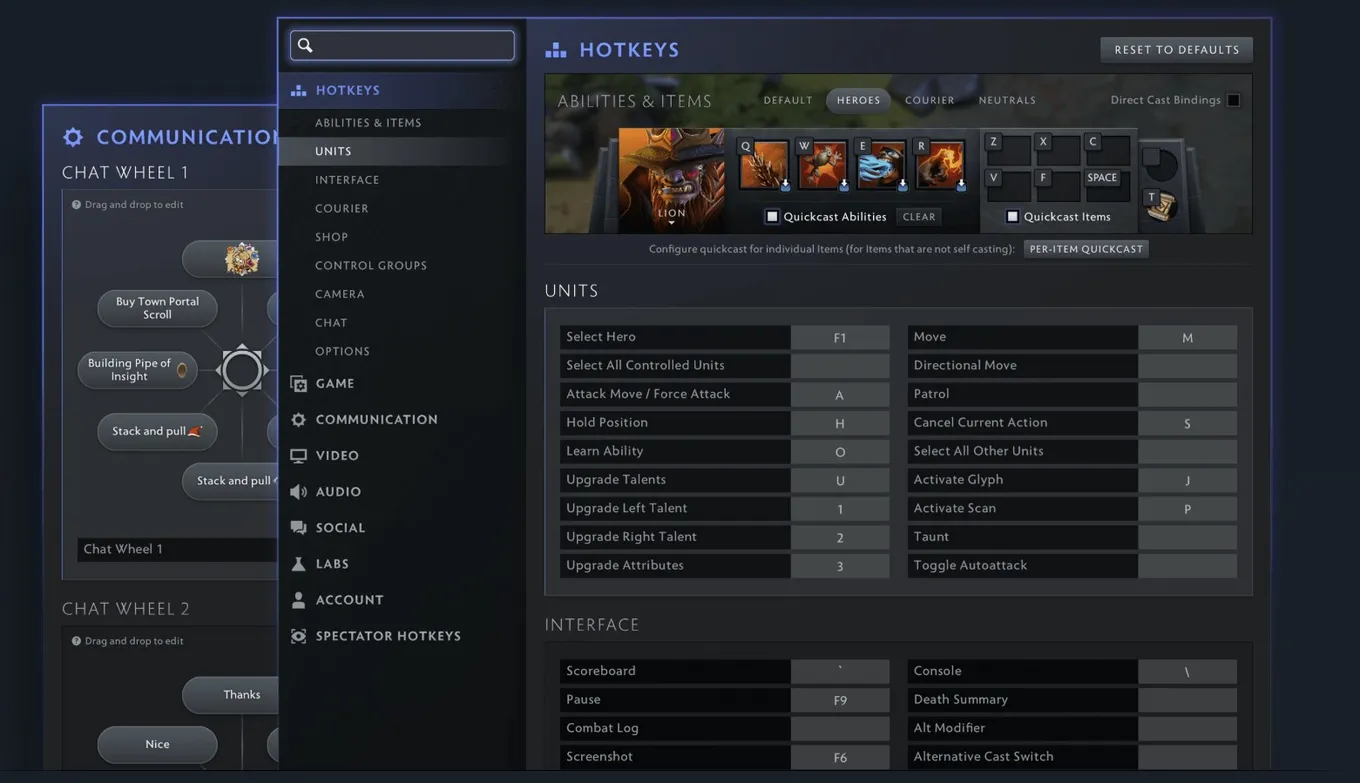Click the help icon under Chat Wheel 2
The height and width of the screenshot is (783, 1360).
pyautogui.click(x=76, y=641)
